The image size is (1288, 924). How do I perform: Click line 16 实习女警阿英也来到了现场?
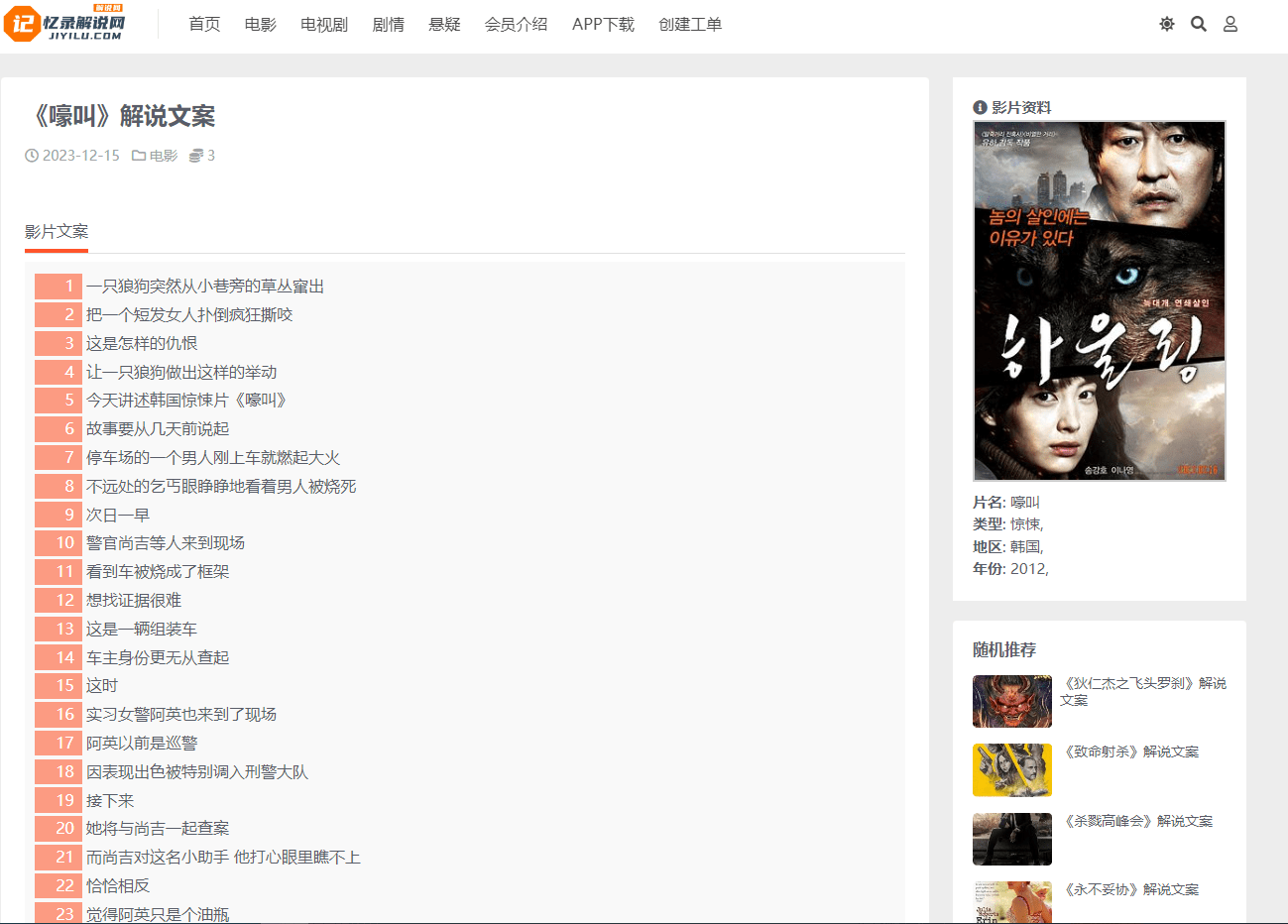tap(181, 715)
